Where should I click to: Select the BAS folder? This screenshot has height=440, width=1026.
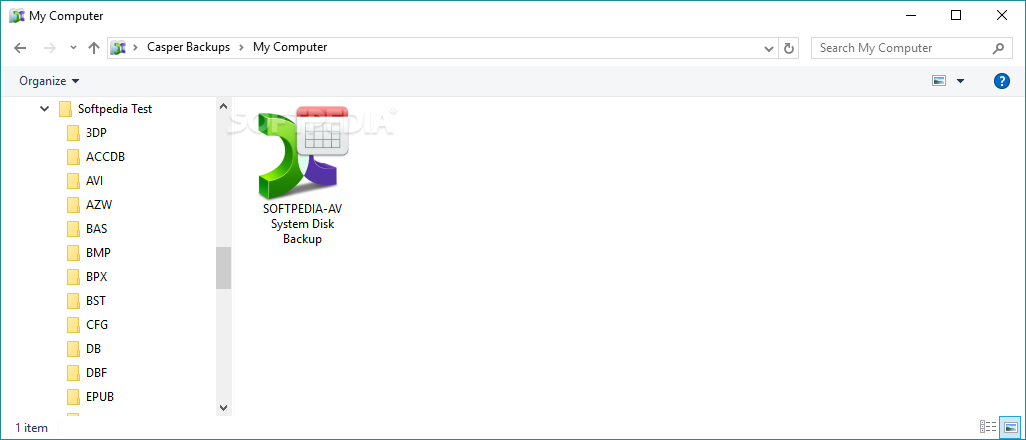pos(97,229)
